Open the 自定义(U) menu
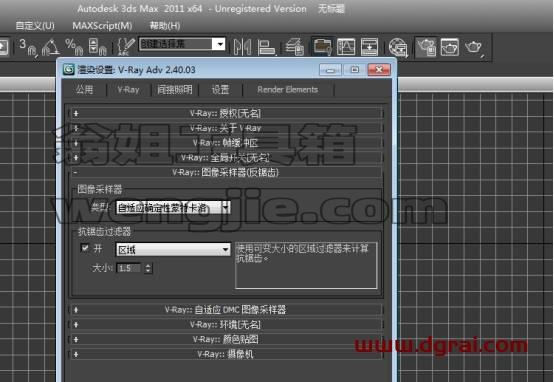Viewport: 554px width, 382px height. tap(35, 26)
